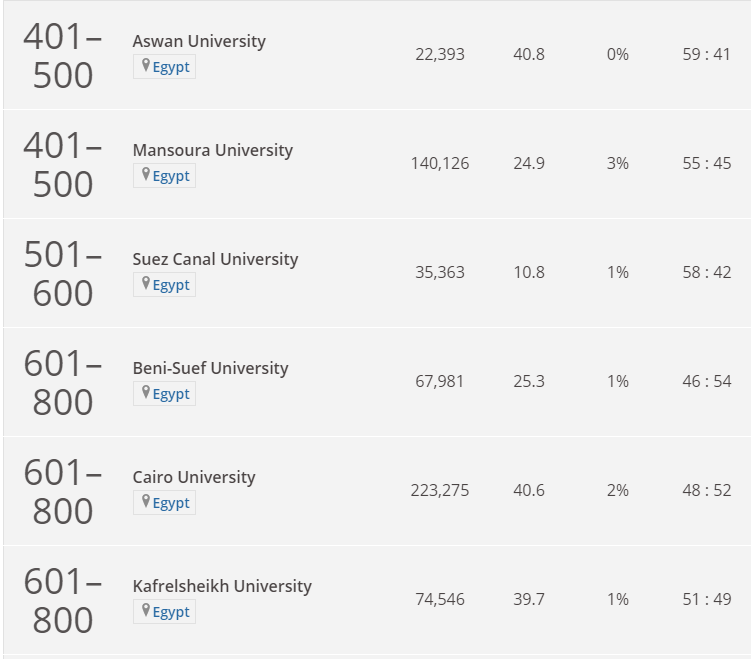This screenshot has width=751, height=659.
Task: Open the Beni-Suef University profile link
Action: (211, 368)
